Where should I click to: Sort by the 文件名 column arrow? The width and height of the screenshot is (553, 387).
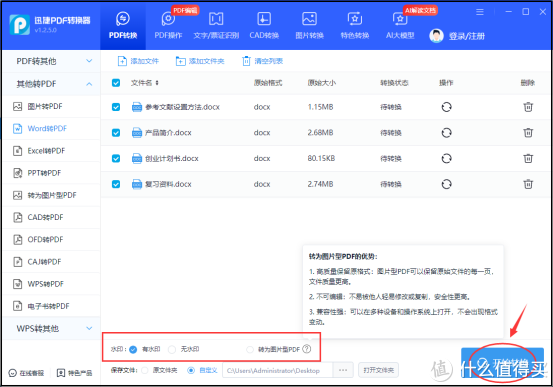click(157, 83)
